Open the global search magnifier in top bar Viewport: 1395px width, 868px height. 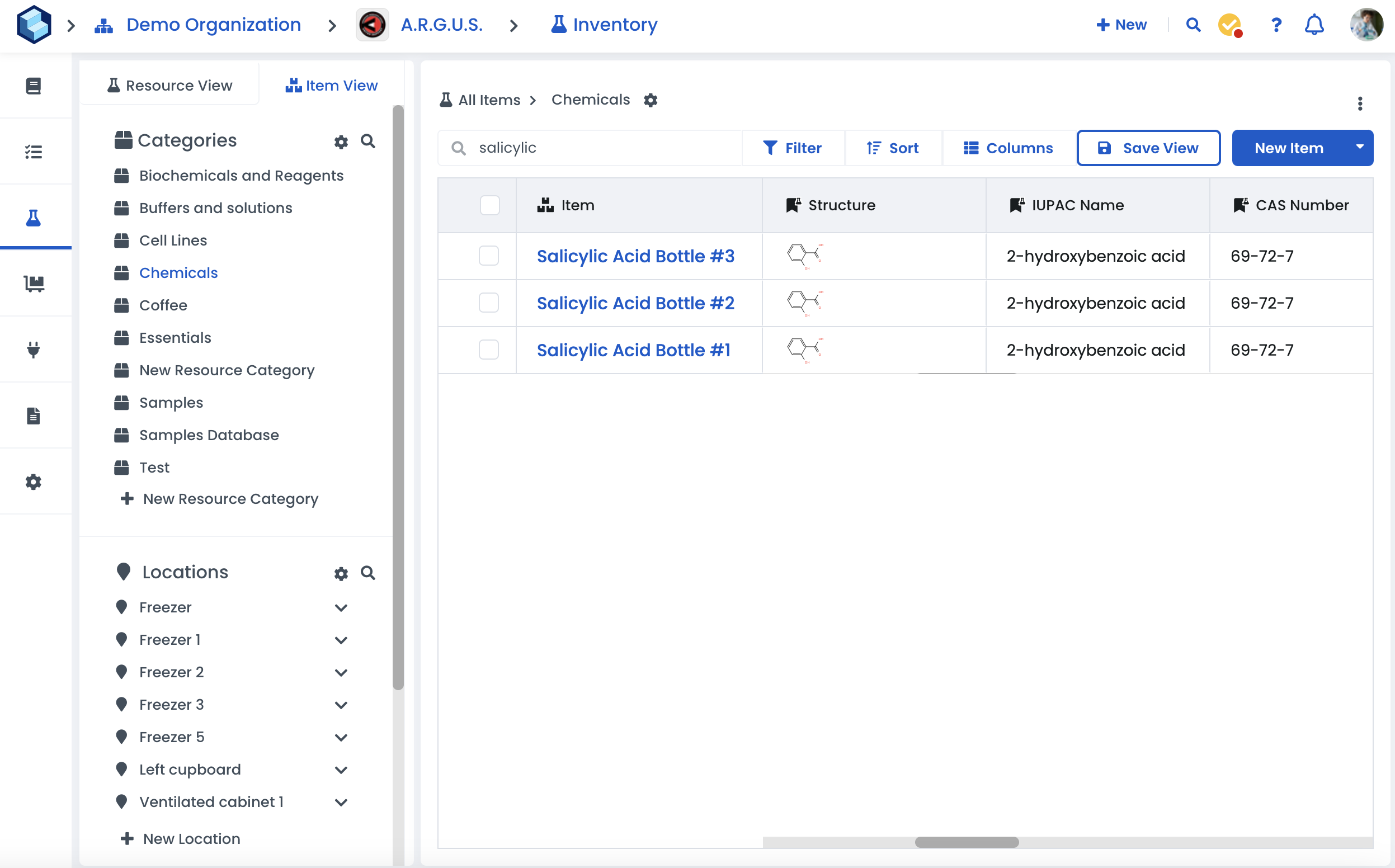[1193, 25]
